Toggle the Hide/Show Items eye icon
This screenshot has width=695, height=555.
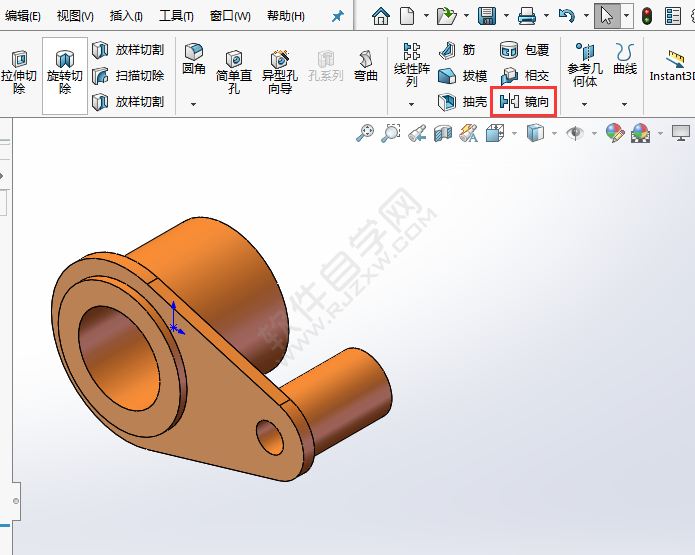coord(575,133)
